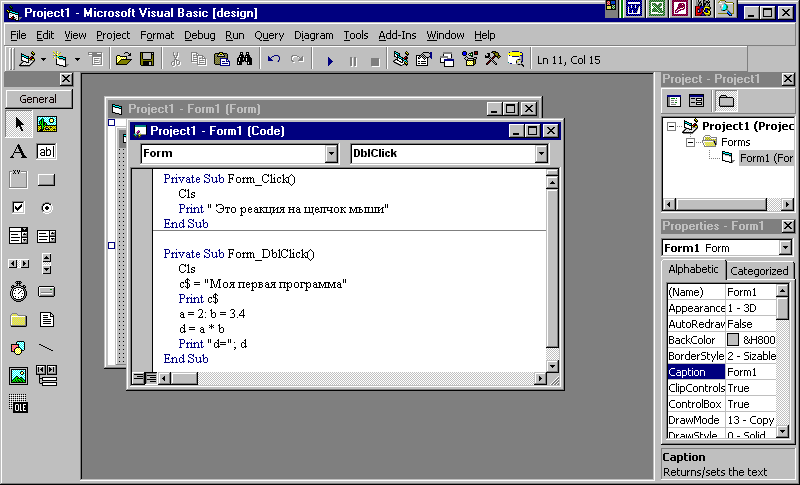Screen dimensions: 800x485
Task: Select the Label control tool
Action: tap(18, 151)
